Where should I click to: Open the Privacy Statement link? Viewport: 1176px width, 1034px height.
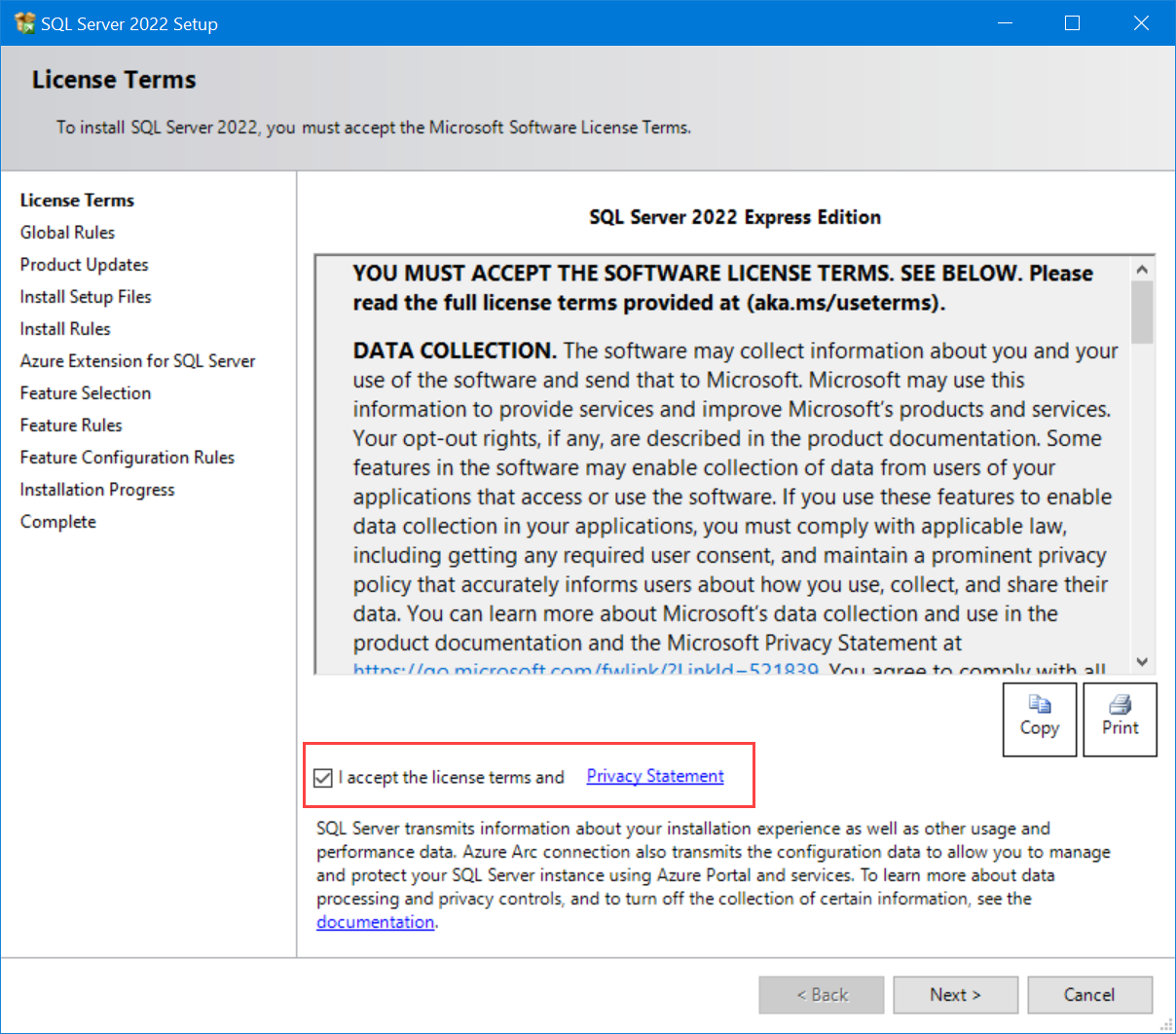[654, 775]
